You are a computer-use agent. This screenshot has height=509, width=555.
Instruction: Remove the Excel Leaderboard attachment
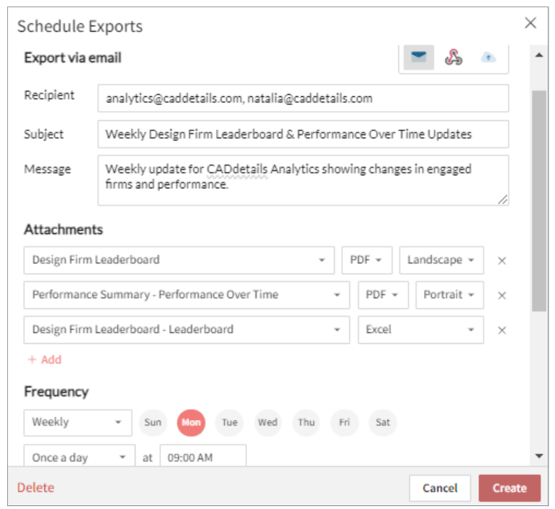502,330
